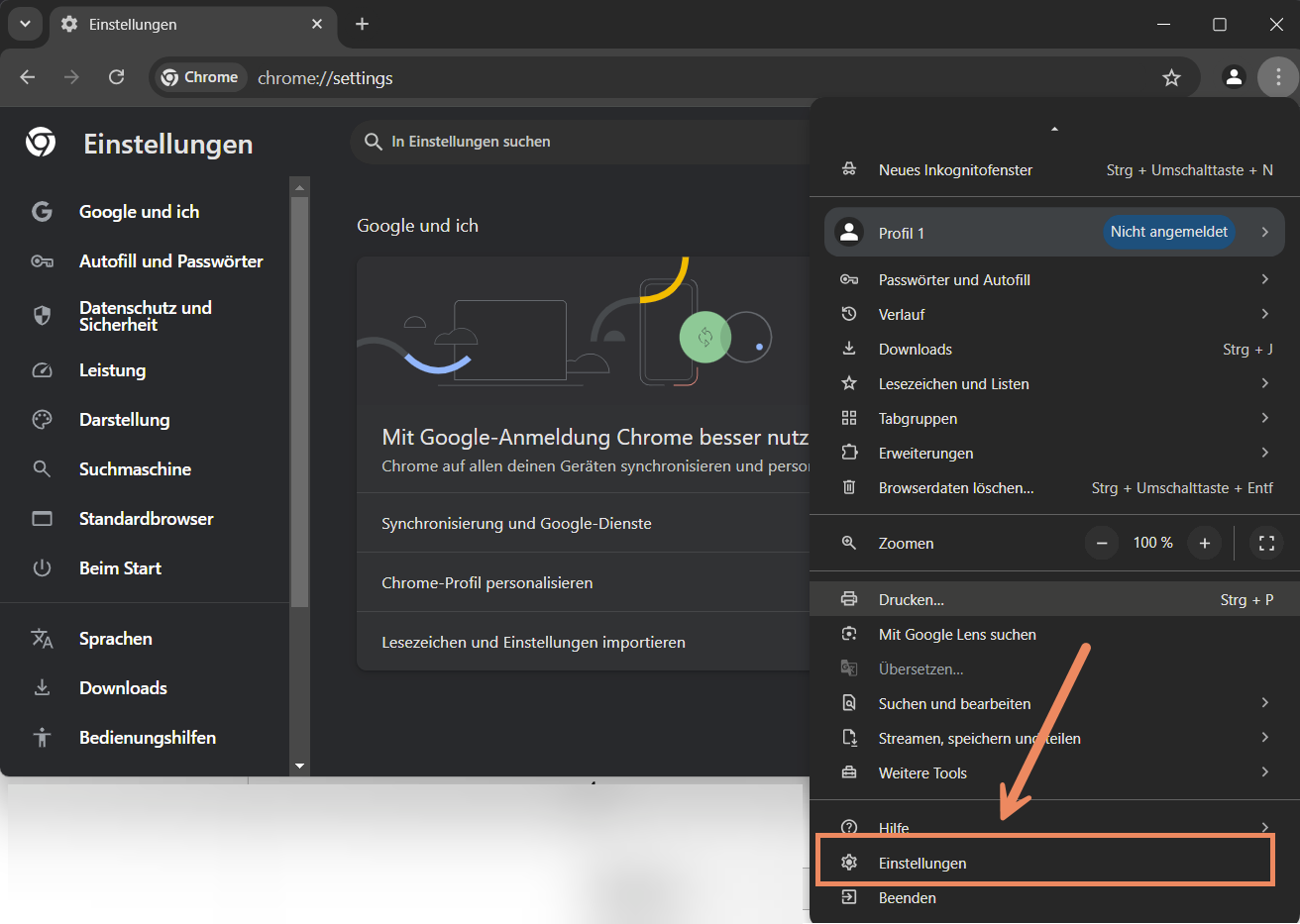1300x924 pixels.
Task: Open Neues Inkognitofenster from menu
Action: tap(1054, 170)
